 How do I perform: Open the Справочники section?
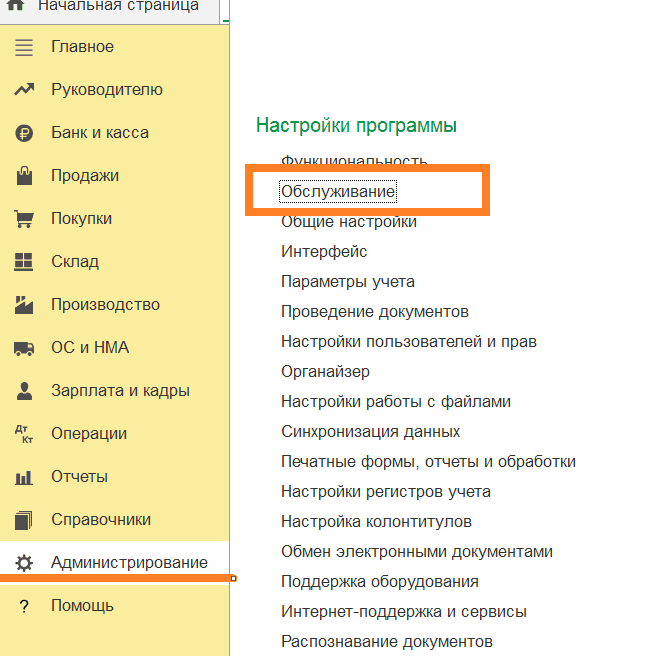[101, 520]
